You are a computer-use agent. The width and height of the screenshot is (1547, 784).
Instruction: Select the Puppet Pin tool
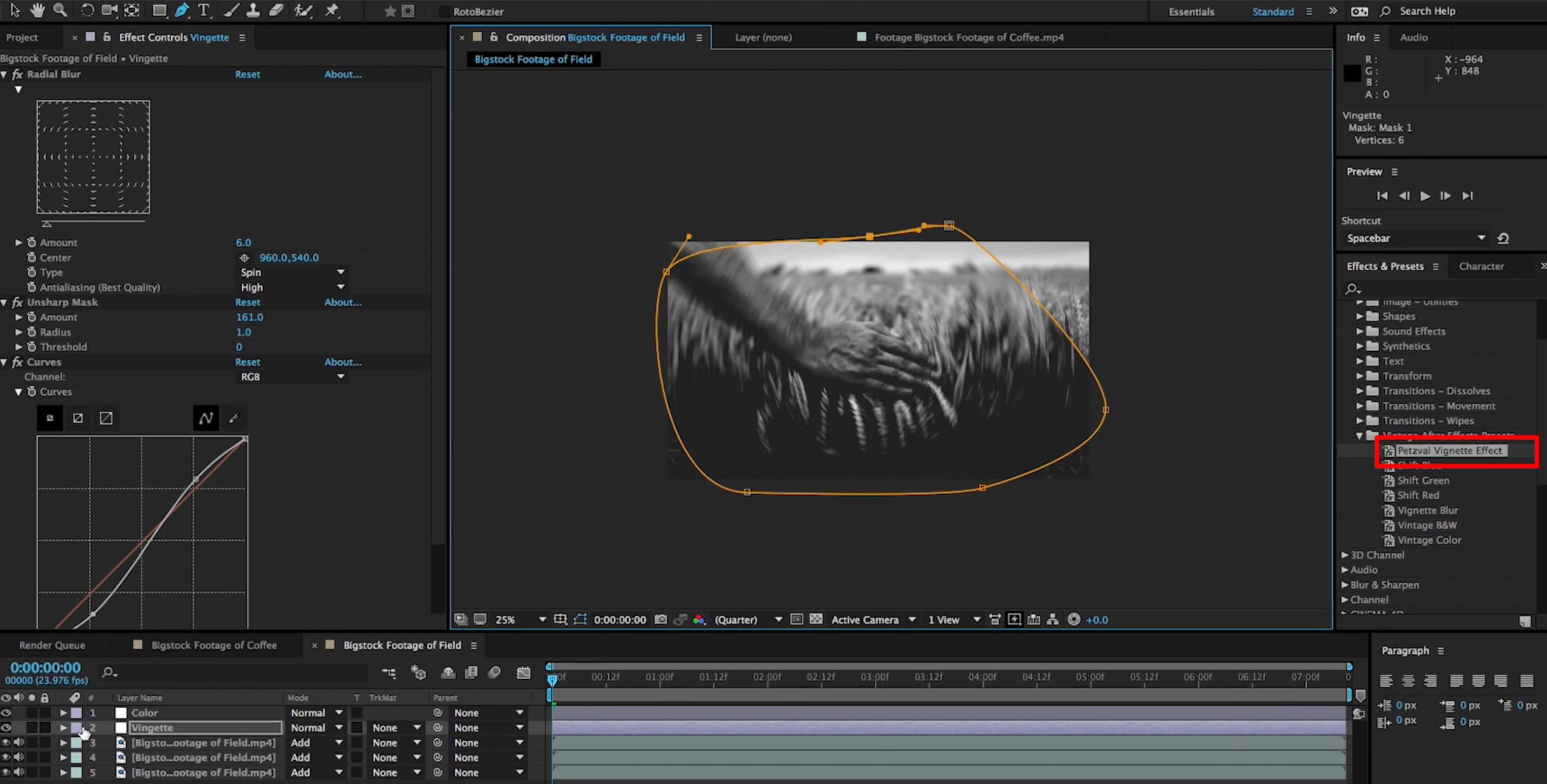pos(331,10)
